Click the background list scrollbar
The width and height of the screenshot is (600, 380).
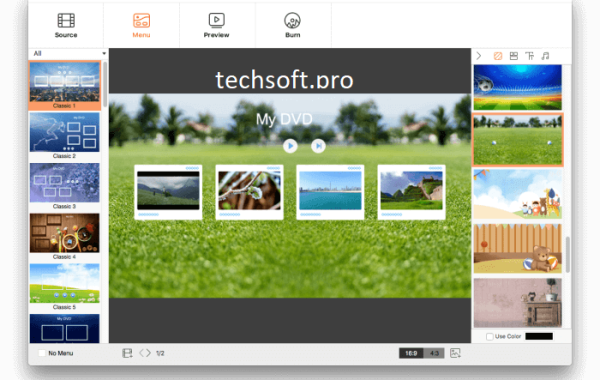(x=567, y=254)
